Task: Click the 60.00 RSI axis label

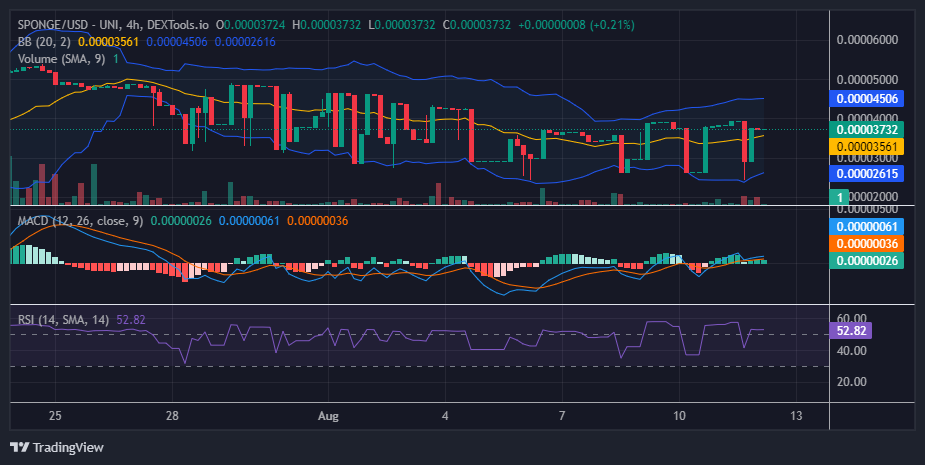Action: click(852, 319)
